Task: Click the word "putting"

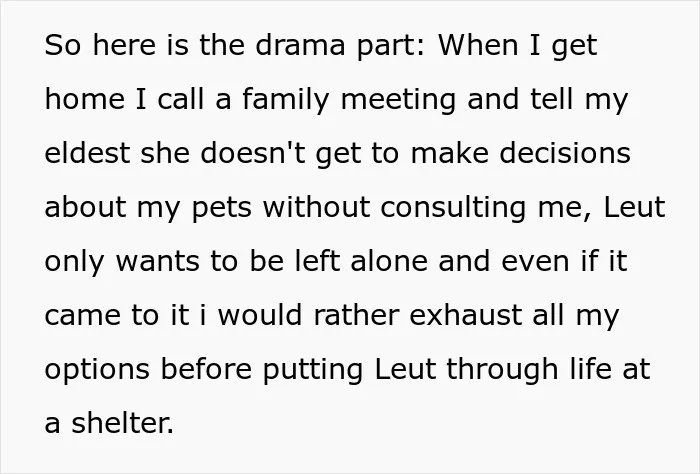Action: pos(312,371)
